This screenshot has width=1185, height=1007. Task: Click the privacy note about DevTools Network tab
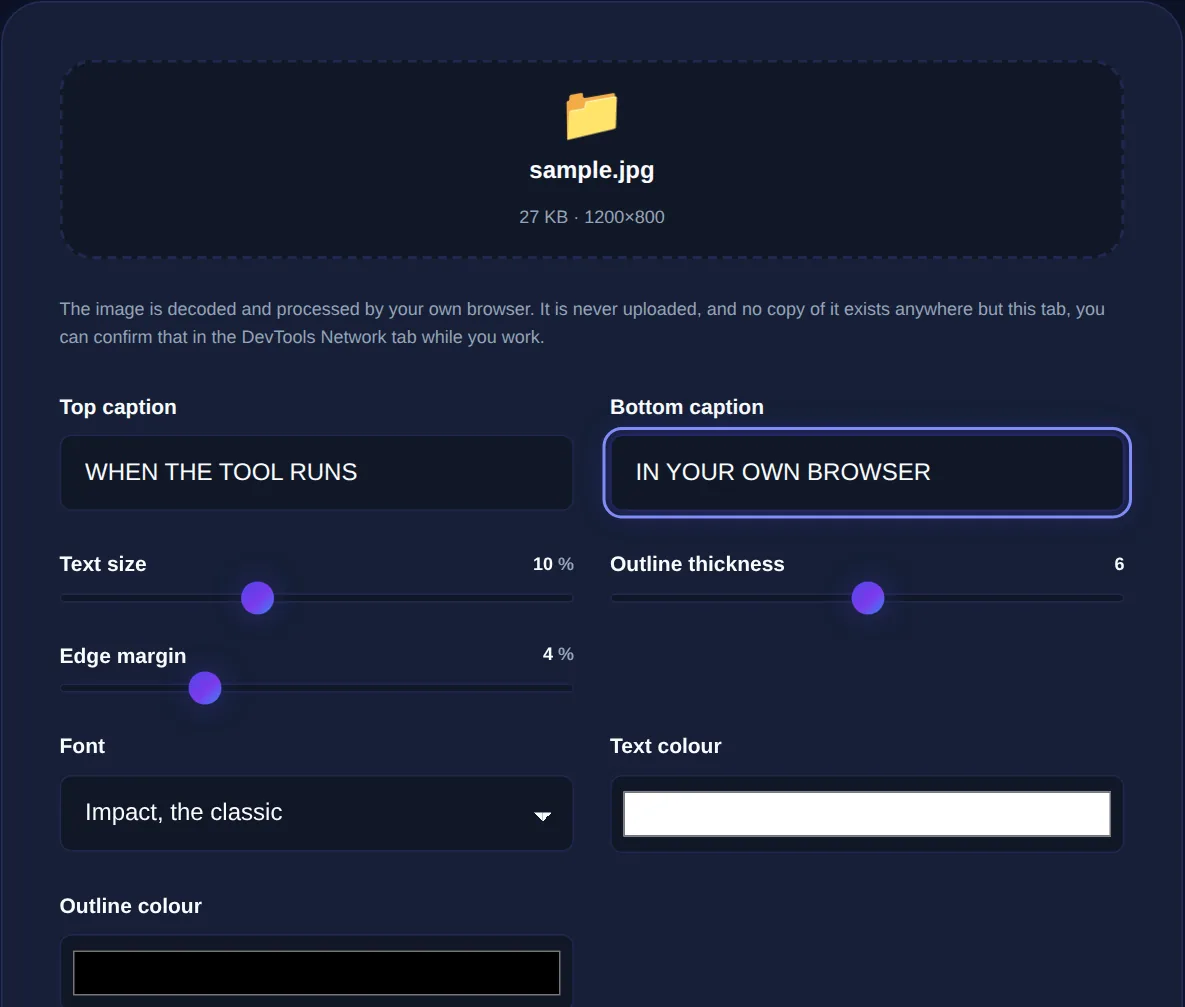583,323
